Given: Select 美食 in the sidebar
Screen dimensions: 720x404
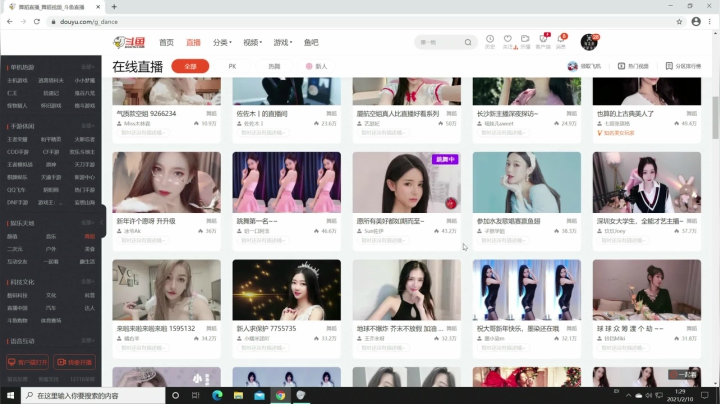Looking at the screenshot, I should coord(90,249).
